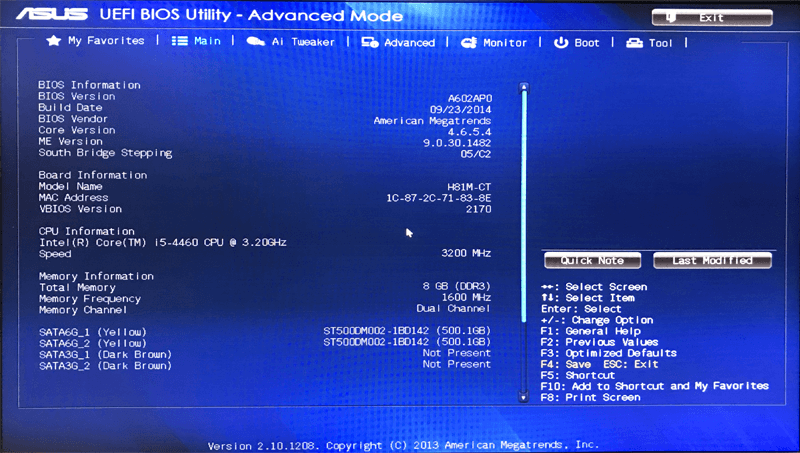Screen dimensions: 800x453
Task: Select SATA3G_1 (Dark Brown) row
Action: [x=265, y=354]
